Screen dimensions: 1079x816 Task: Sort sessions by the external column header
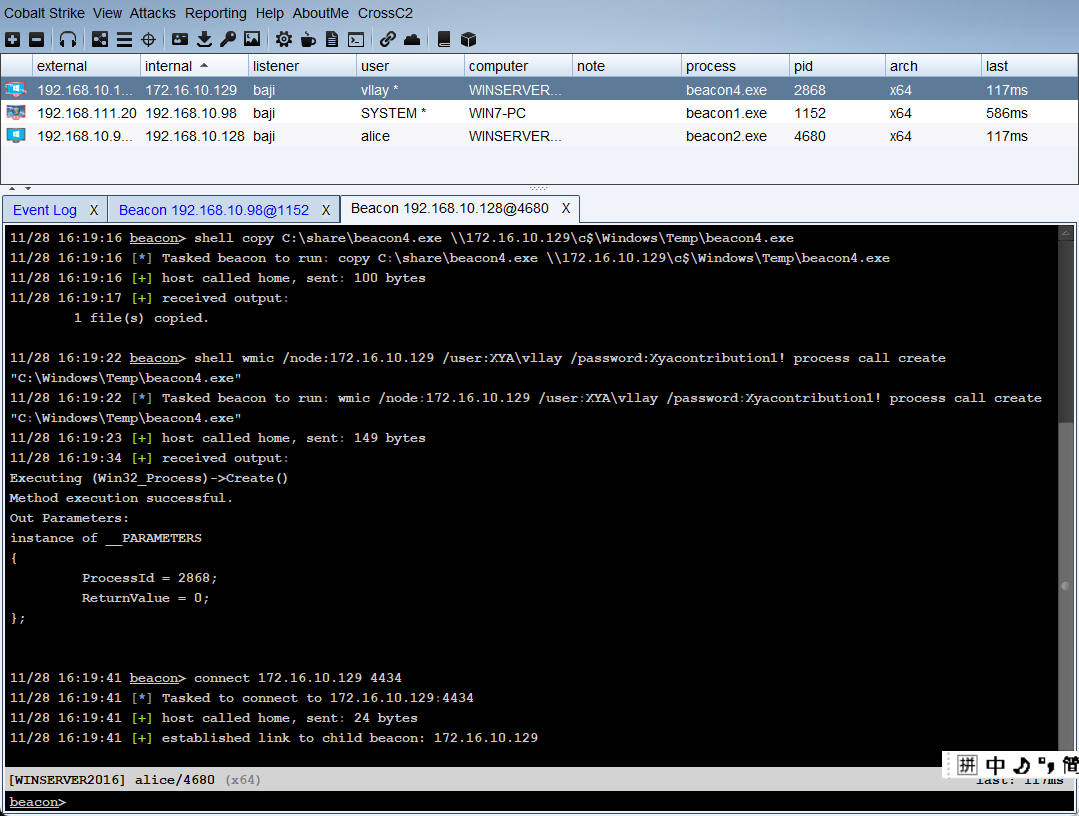click(x=86, y=66)
